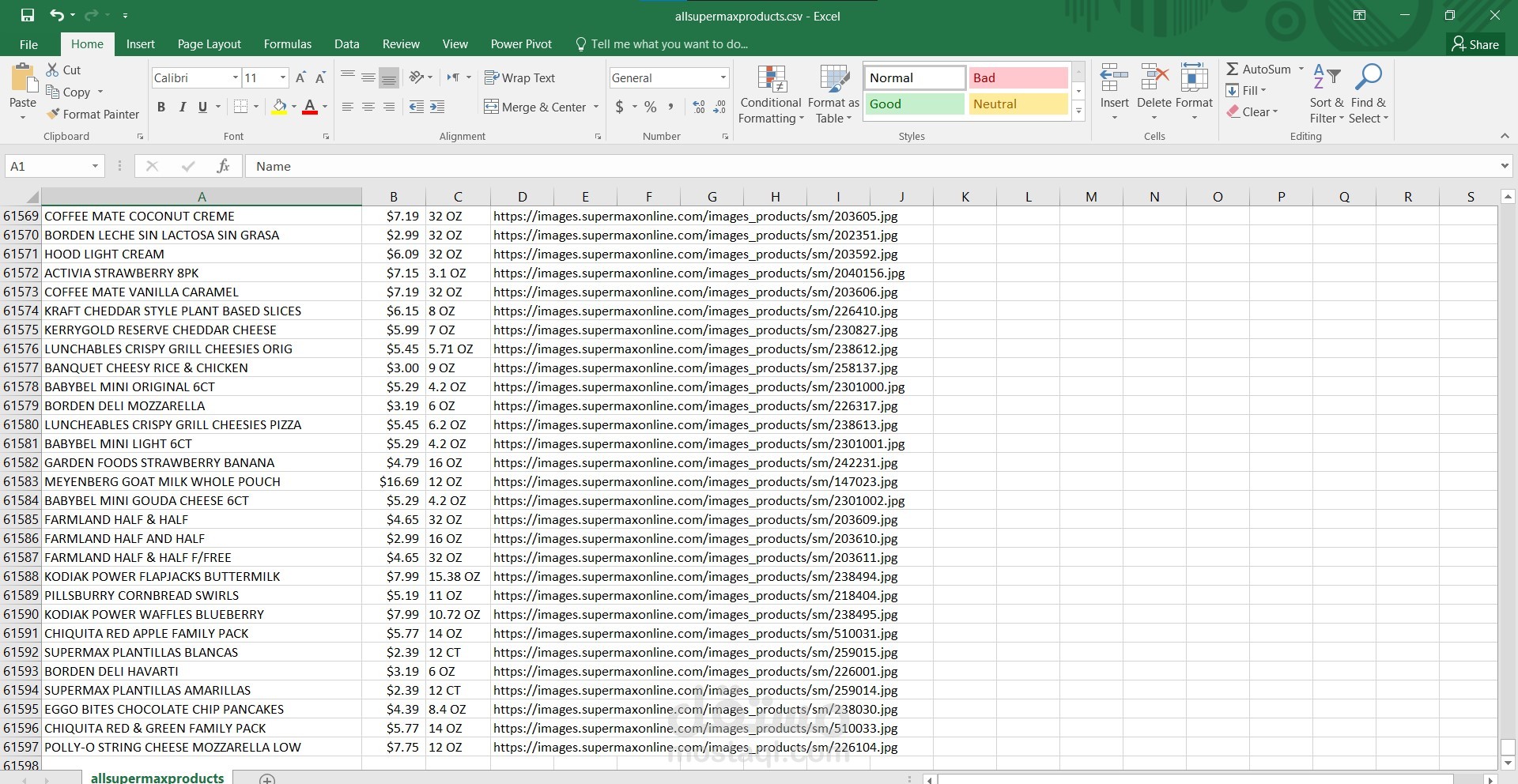Viewport: 1518px width, 784px height.
Task: Switch to the Insert tab
Action: coord(141,44)
